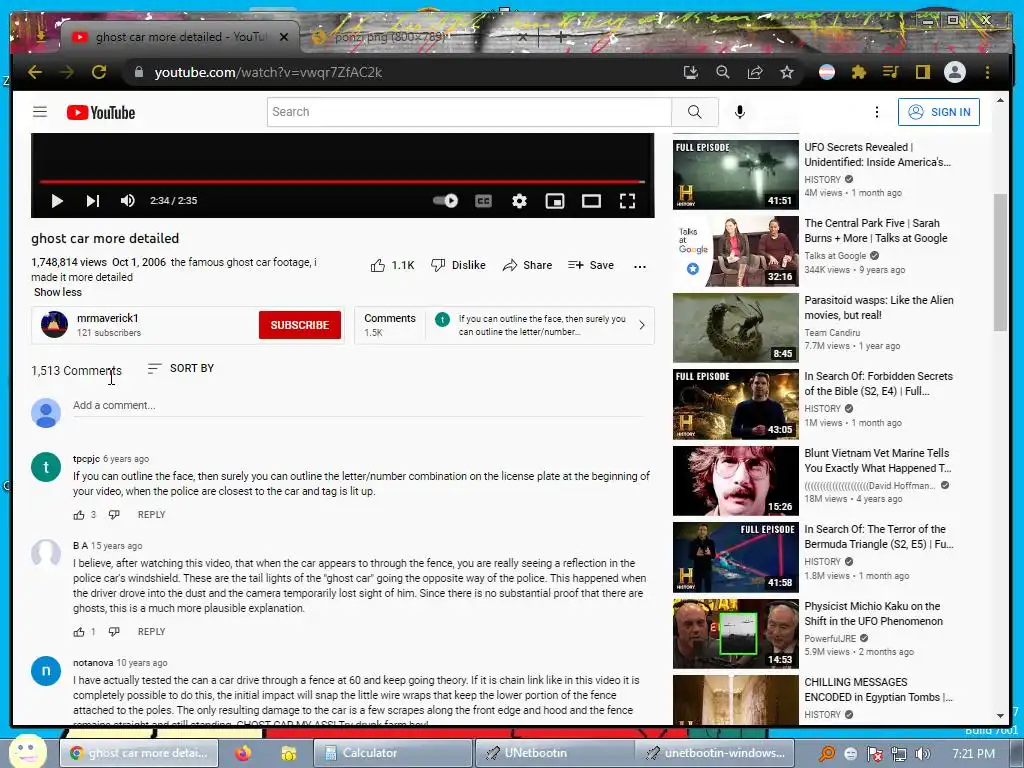Start voice search with the microphone icon
Viewport: 1024px width, 768px height.
739,112
